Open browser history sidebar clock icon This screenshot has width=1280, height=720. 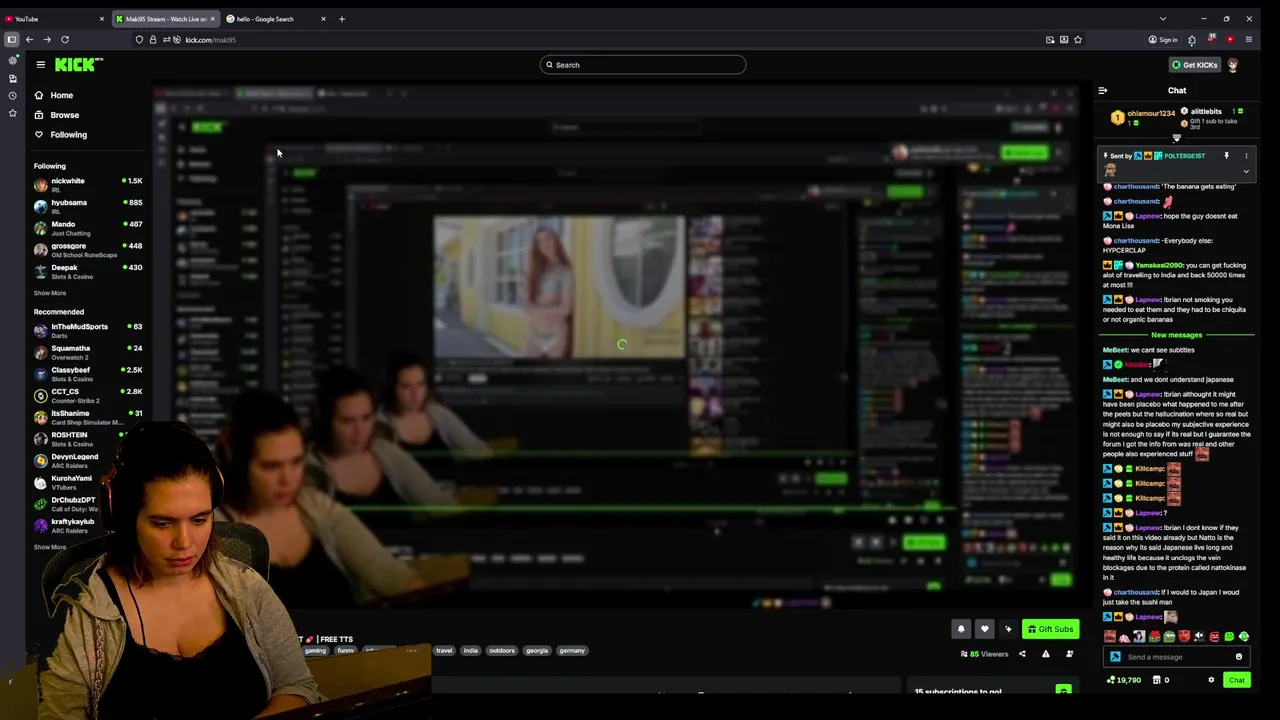point(12,95)
